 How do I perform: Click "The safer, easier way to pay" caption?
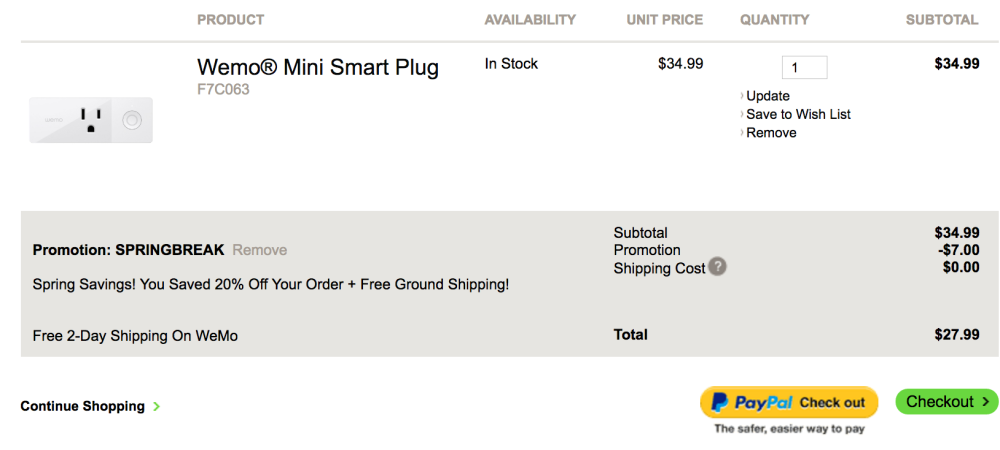click(789, 429)
